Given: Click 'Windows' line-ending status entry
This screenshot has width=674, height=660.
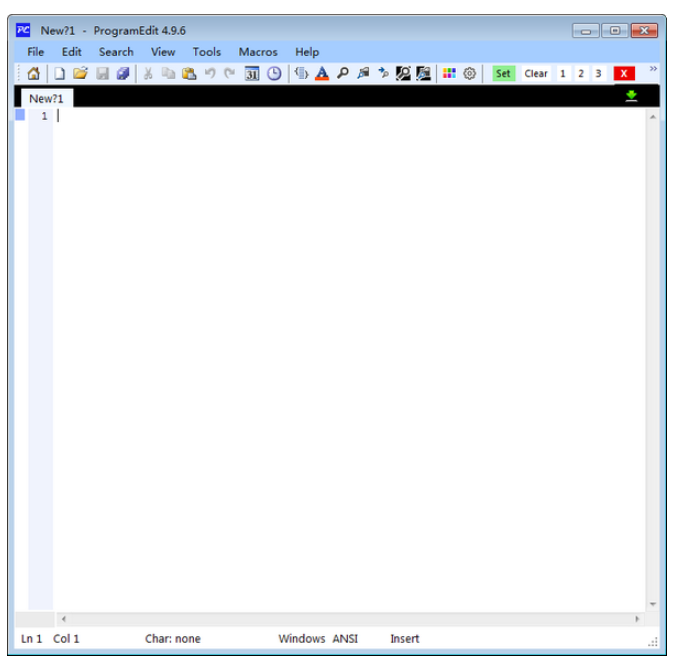Looking at the screenshot, I should [302, 639].
